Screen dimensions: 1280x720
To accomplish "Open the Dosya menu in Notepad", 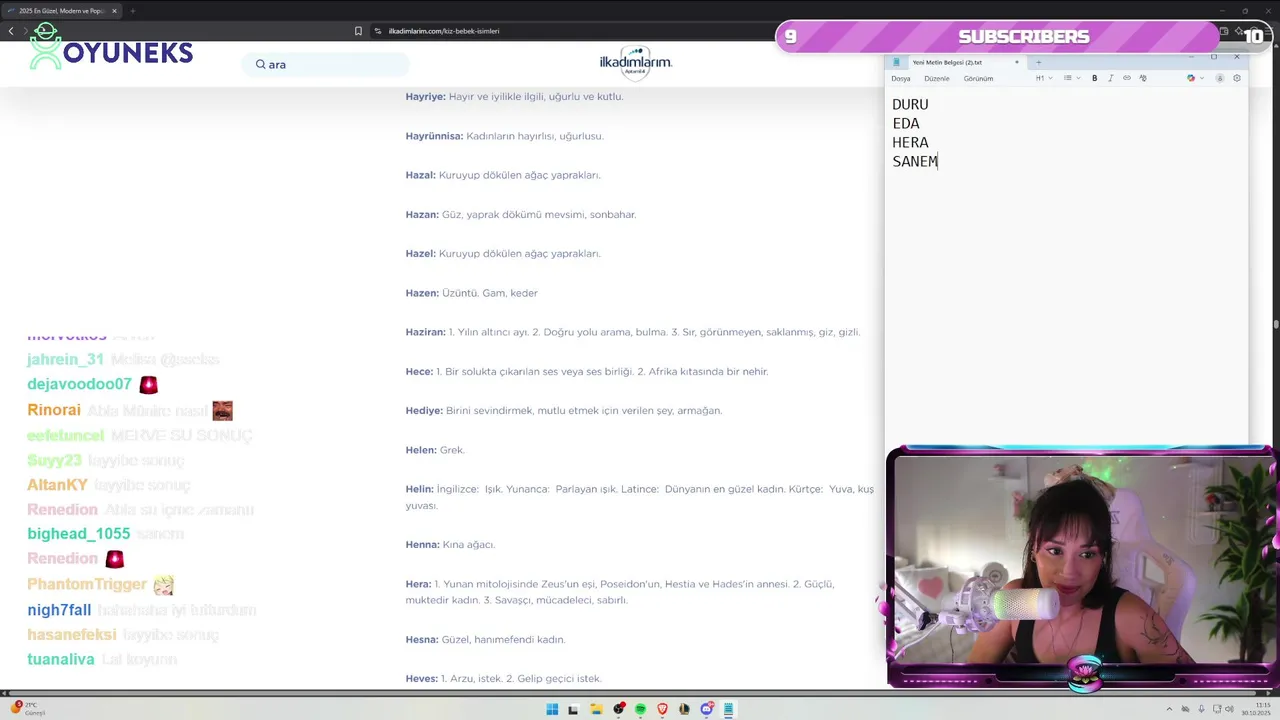I will [901, 78].
